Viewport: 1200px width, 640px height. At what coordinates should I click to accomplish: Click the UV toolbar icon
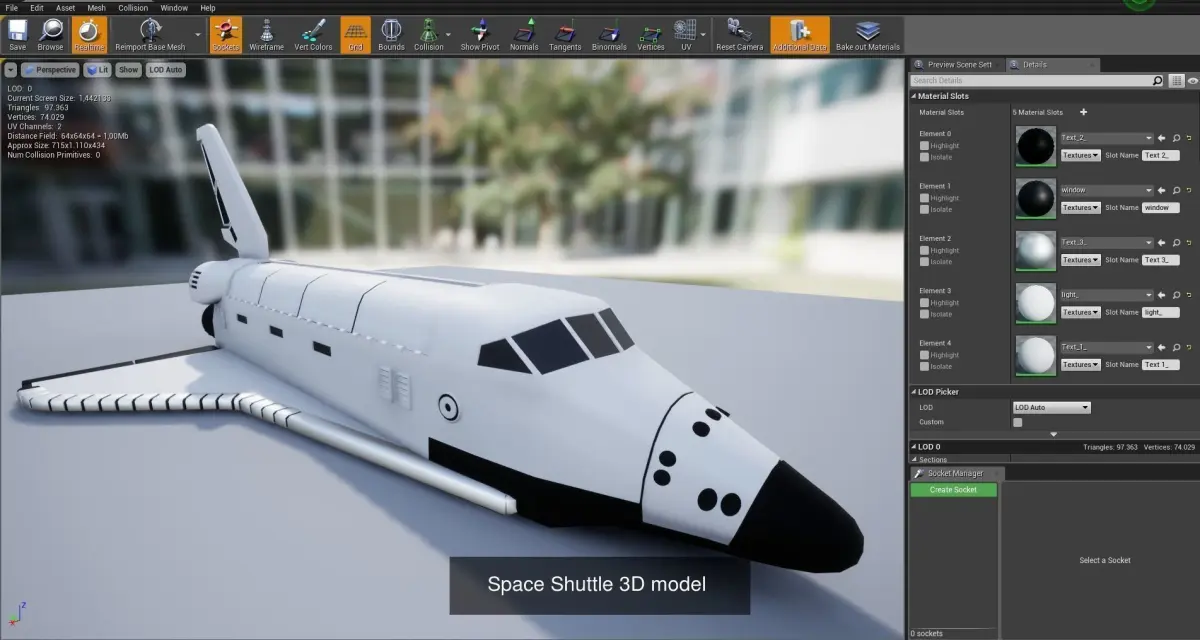point(685,34)
